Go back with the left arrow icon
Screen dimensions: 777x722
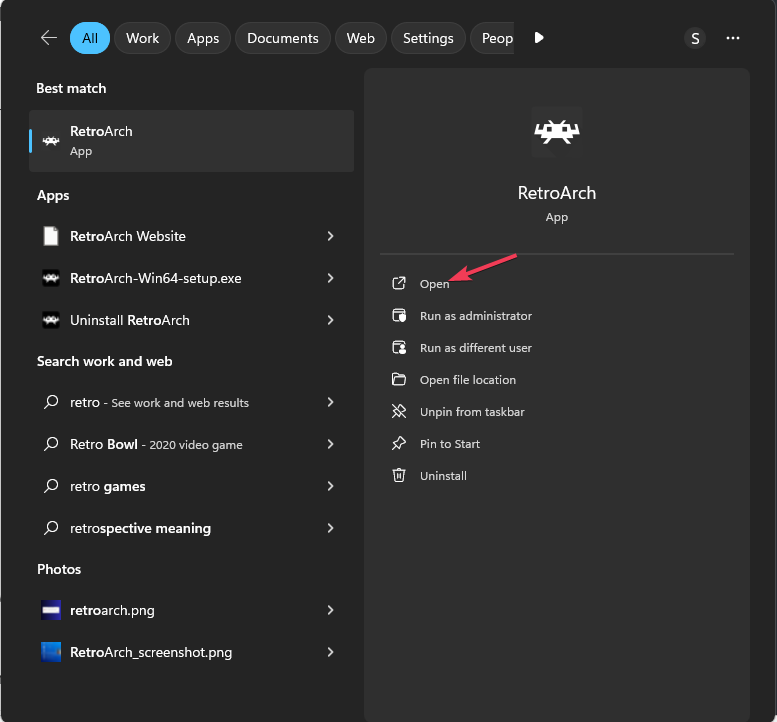click(49, 38)
